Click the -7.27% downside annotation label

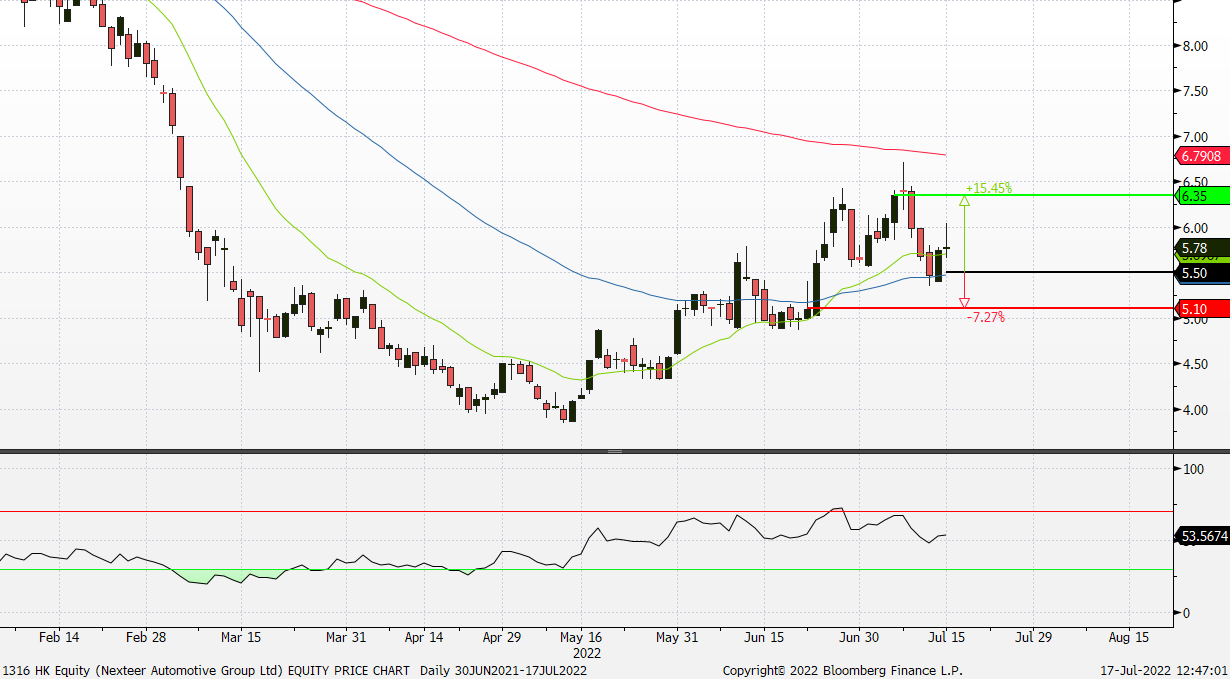[988, 317]
